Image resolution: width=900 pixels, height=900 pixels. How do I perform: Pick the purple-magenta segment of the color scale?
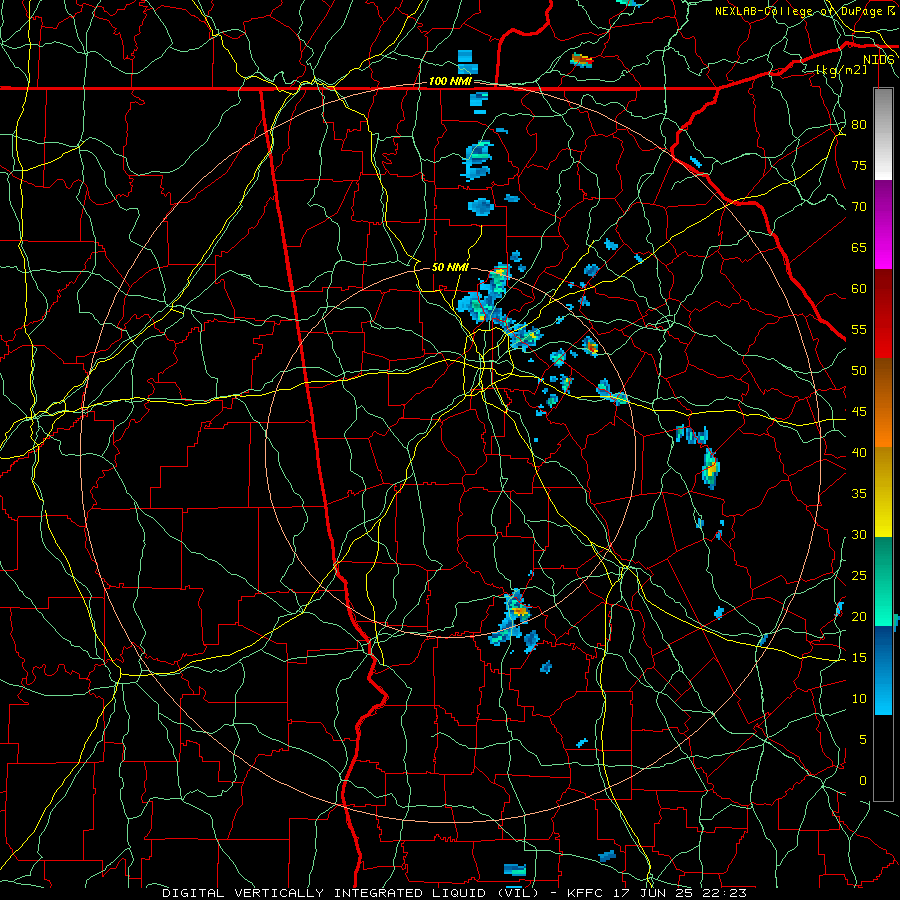click(883, 225)
